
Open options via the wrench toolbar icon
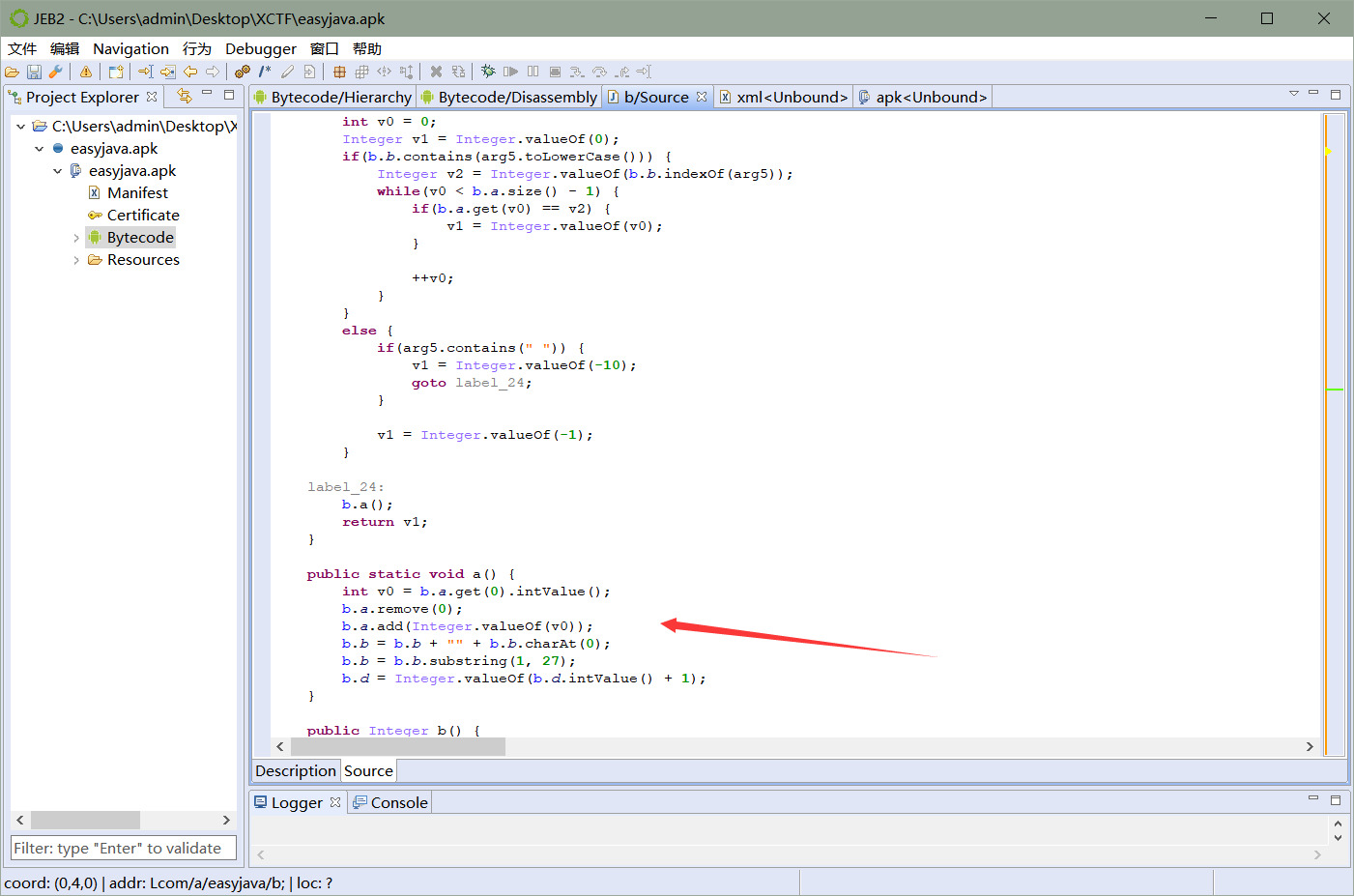click(55, 72)
